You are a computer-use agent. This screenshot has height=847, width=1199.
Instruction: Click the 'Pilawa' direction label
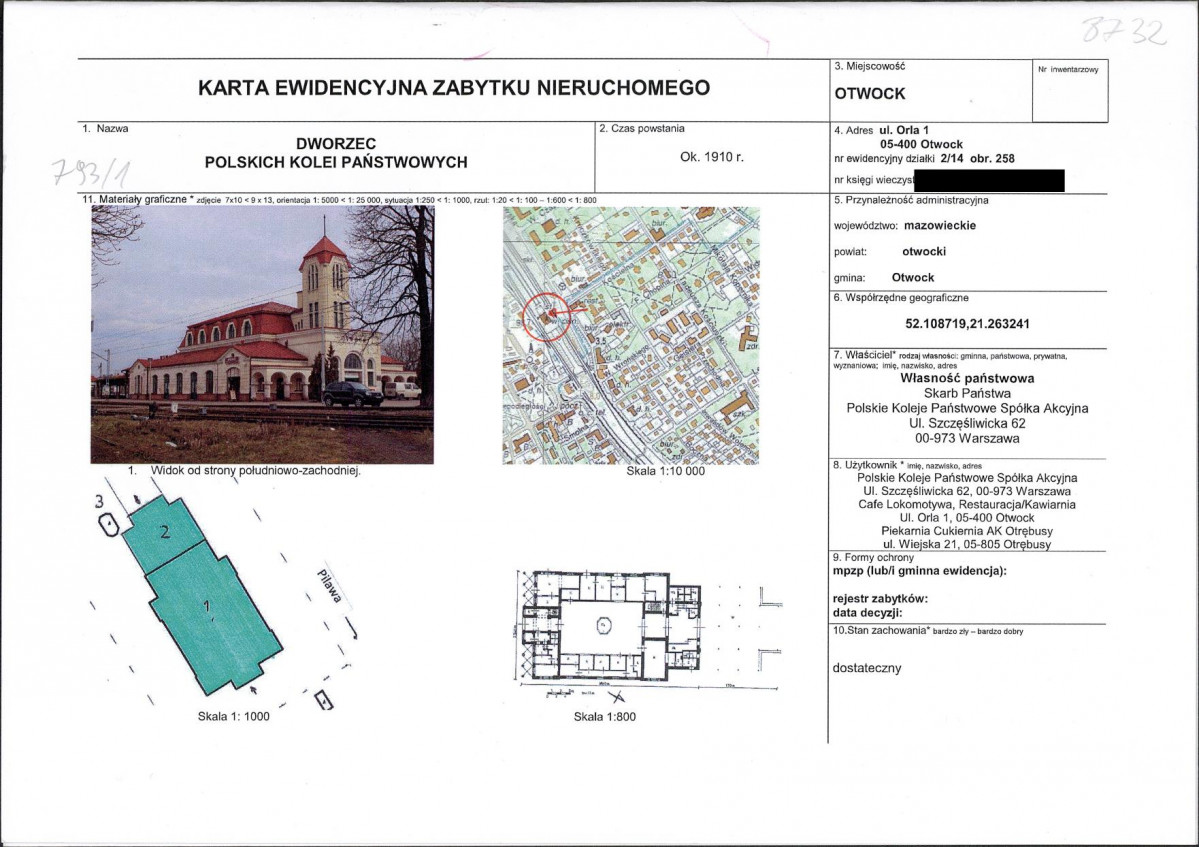click(x=330, y=586)
